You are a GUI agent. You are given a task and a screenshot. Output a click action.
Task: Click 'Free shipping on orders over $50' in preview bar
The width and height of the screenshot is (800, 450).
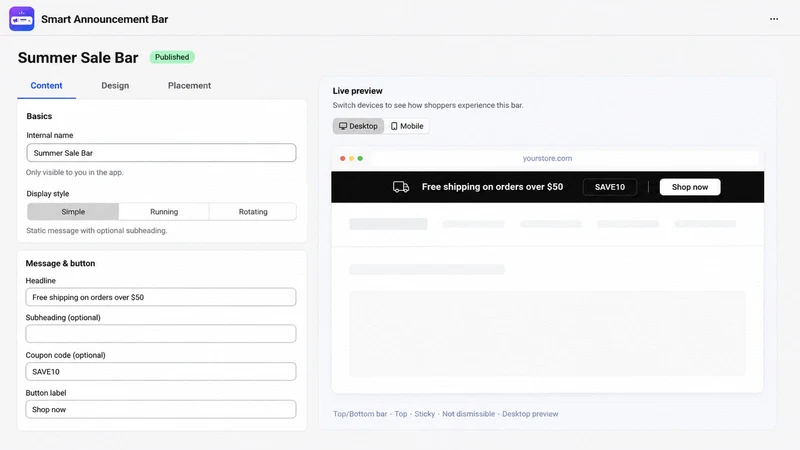click(492, 187)
